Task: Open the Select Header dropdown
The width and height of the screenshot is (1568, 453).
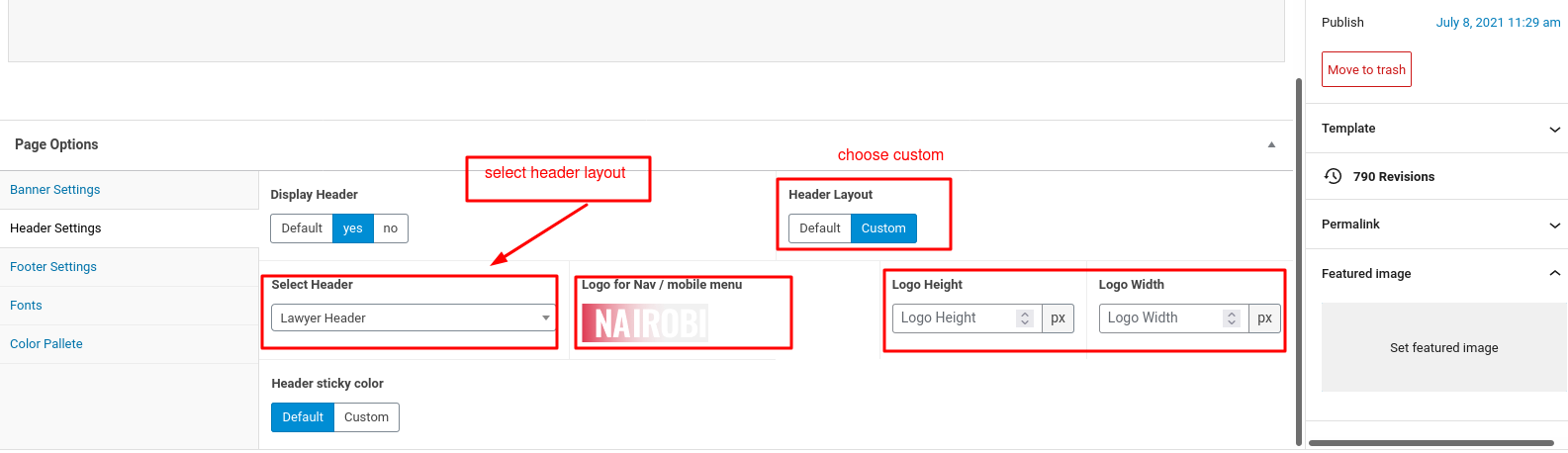Action: pyautogui.click(x=413, y=318)
